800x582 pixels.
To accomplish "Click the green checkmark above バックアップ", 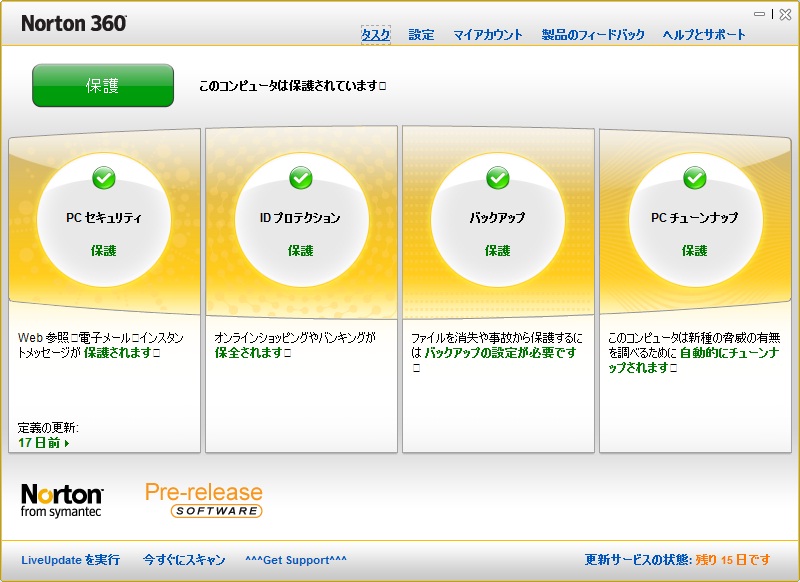I will point(498,178).
